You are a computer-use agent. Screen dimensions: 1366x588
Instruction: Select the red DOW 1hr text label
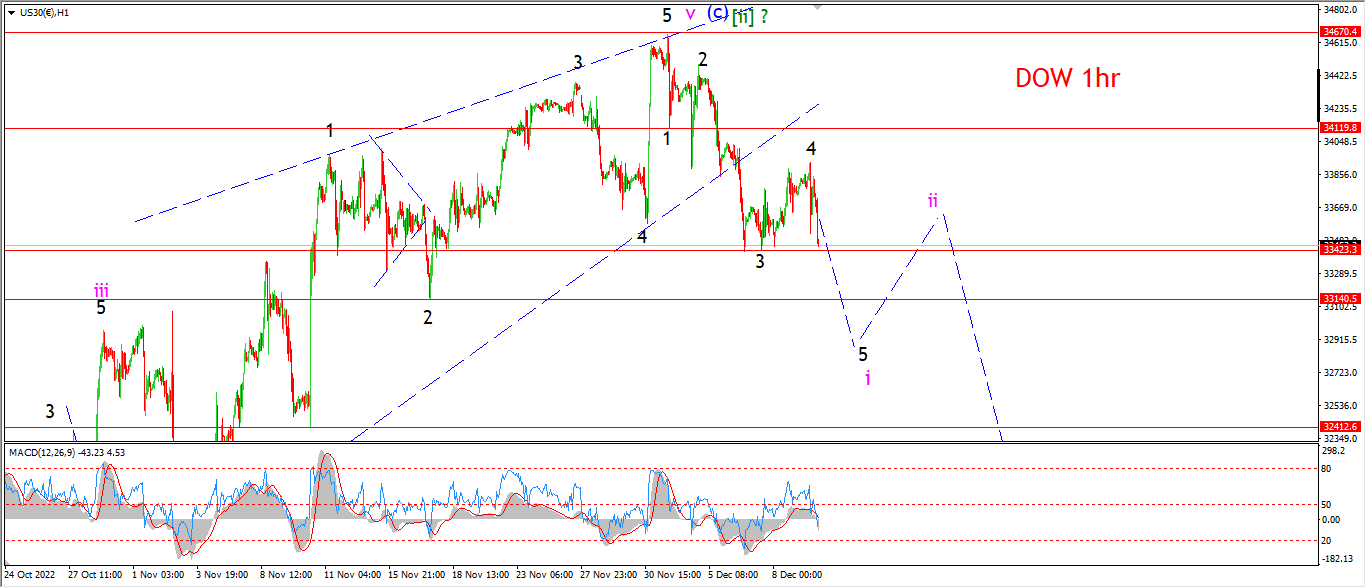pos(1067,78)
